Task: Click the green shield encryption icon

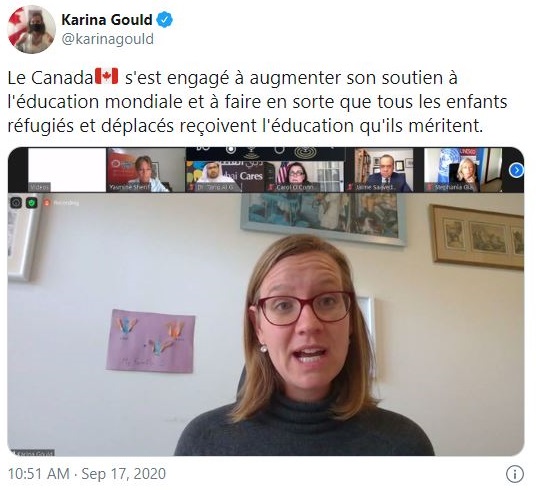Action: click(32, 203)
